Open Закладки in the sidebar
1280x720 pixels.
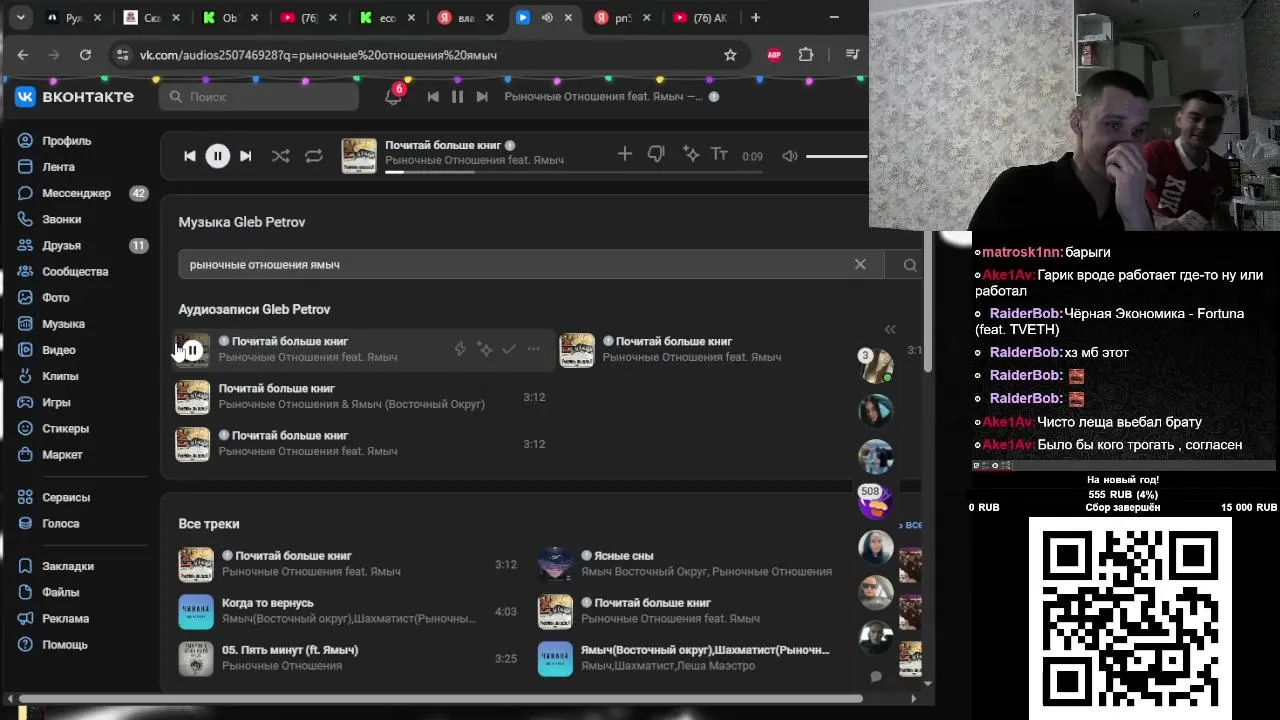coord(68,566)
